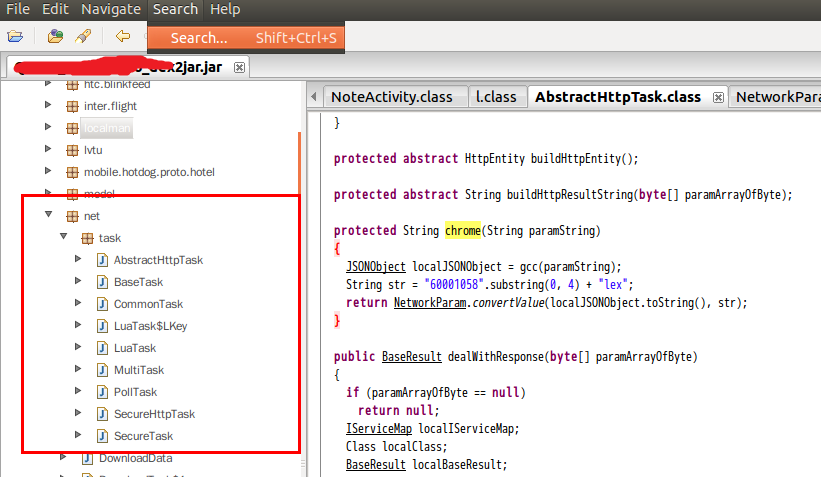
Task: Switch to the NoteActivity.class tab
Action: tap(391, 97)
